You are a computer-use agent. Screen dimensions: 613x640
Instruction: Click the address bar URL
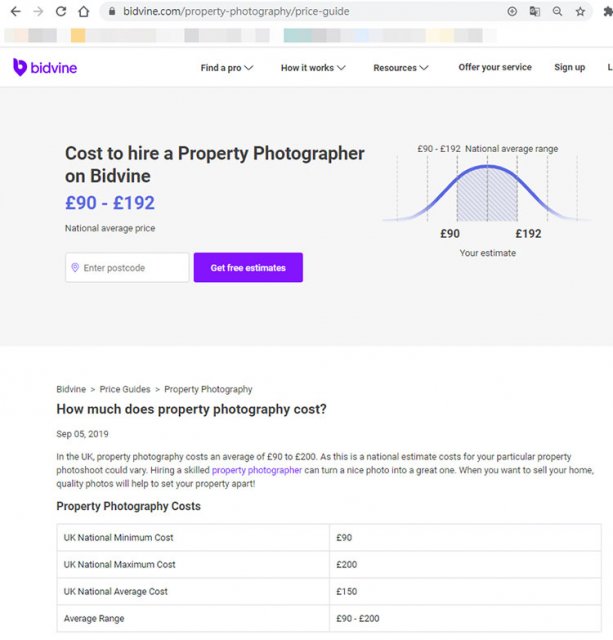pos(236,11)
